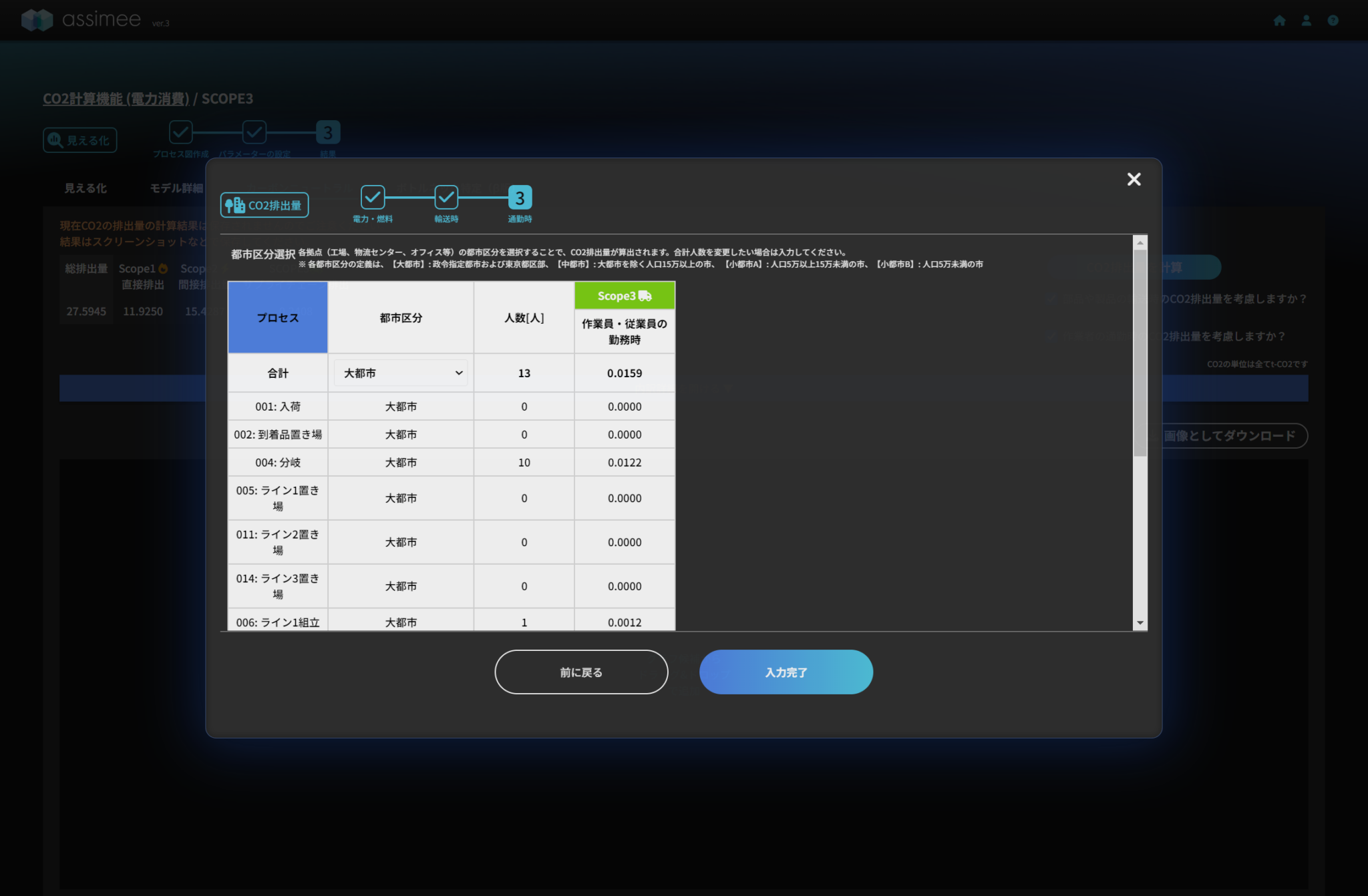Click the dialog's vertical scrollbar thumb
Image resolution: width=1368 pixels, height=896 pixels.
pos(1140,354)
